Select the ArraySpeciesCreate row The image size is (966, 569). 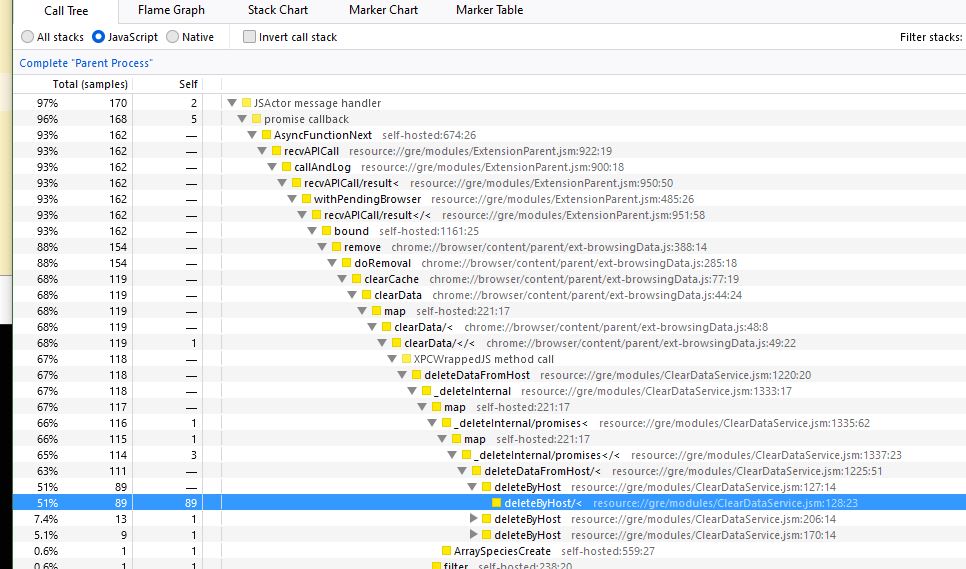[x=489, y=551]
